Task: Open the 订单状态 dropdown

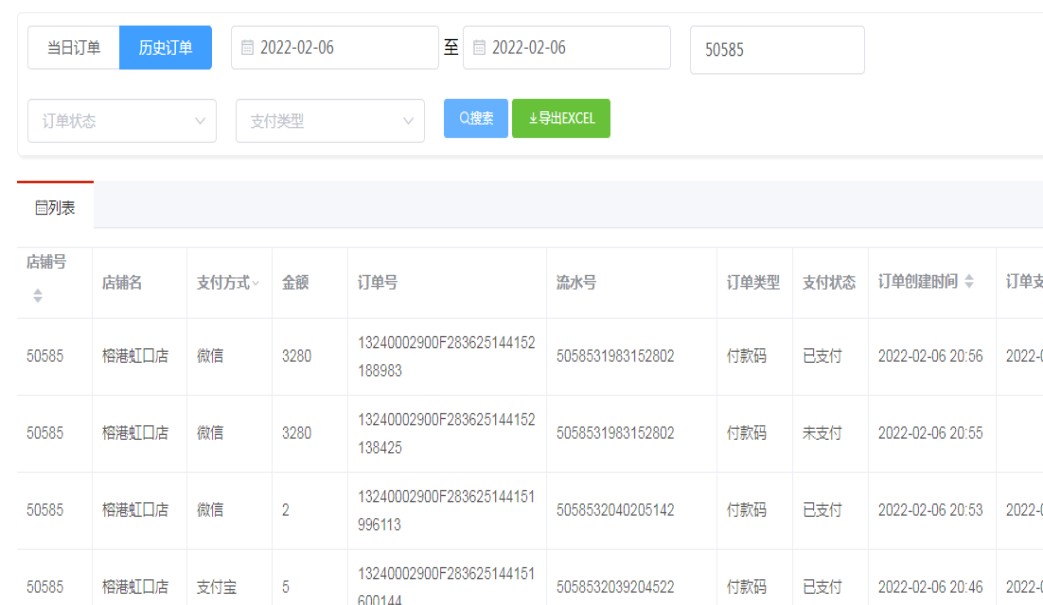Action: [x=122, y=121]
